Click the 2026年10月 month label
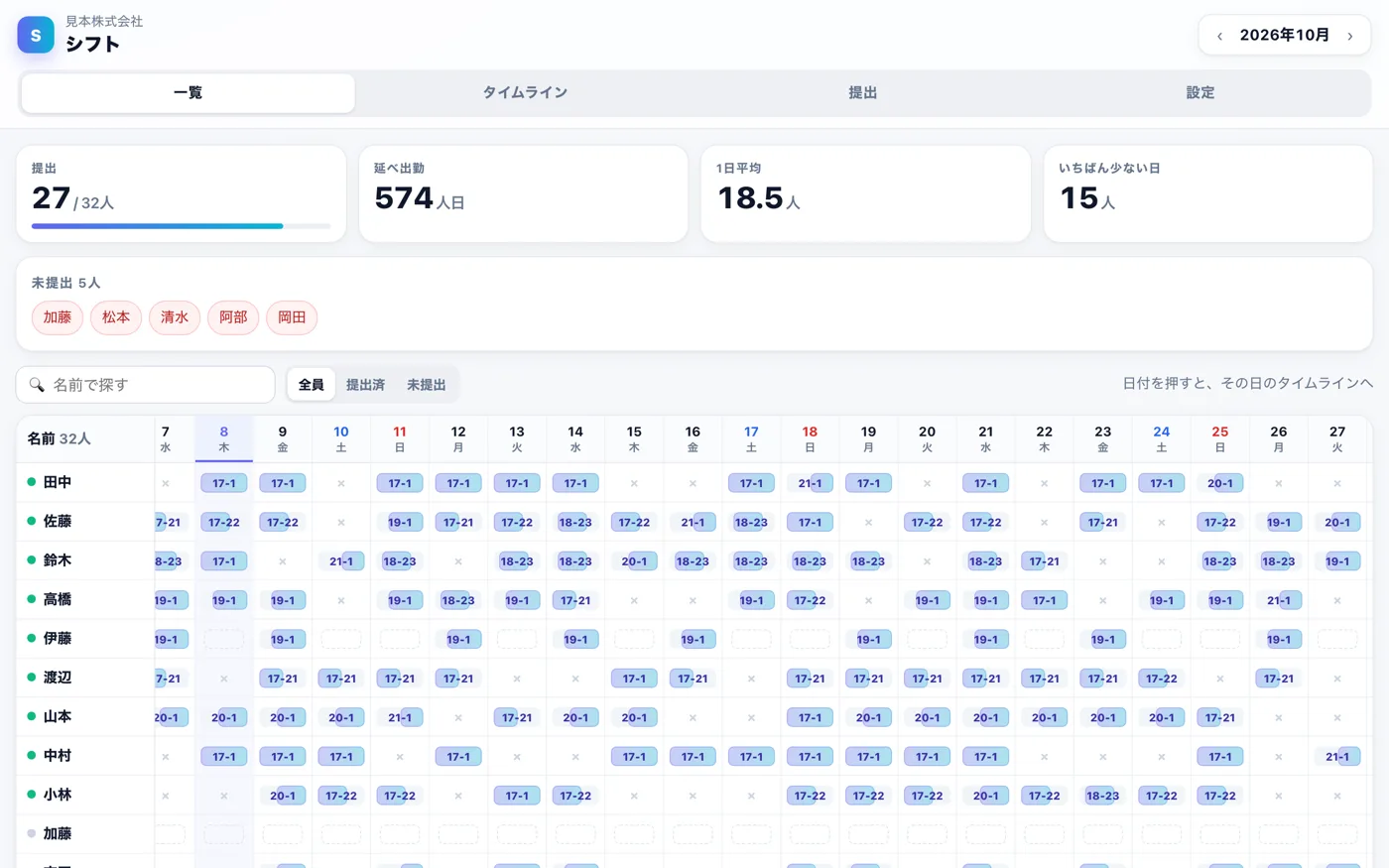Screen dimensions: 1389x868 [x=1285, y=36]
